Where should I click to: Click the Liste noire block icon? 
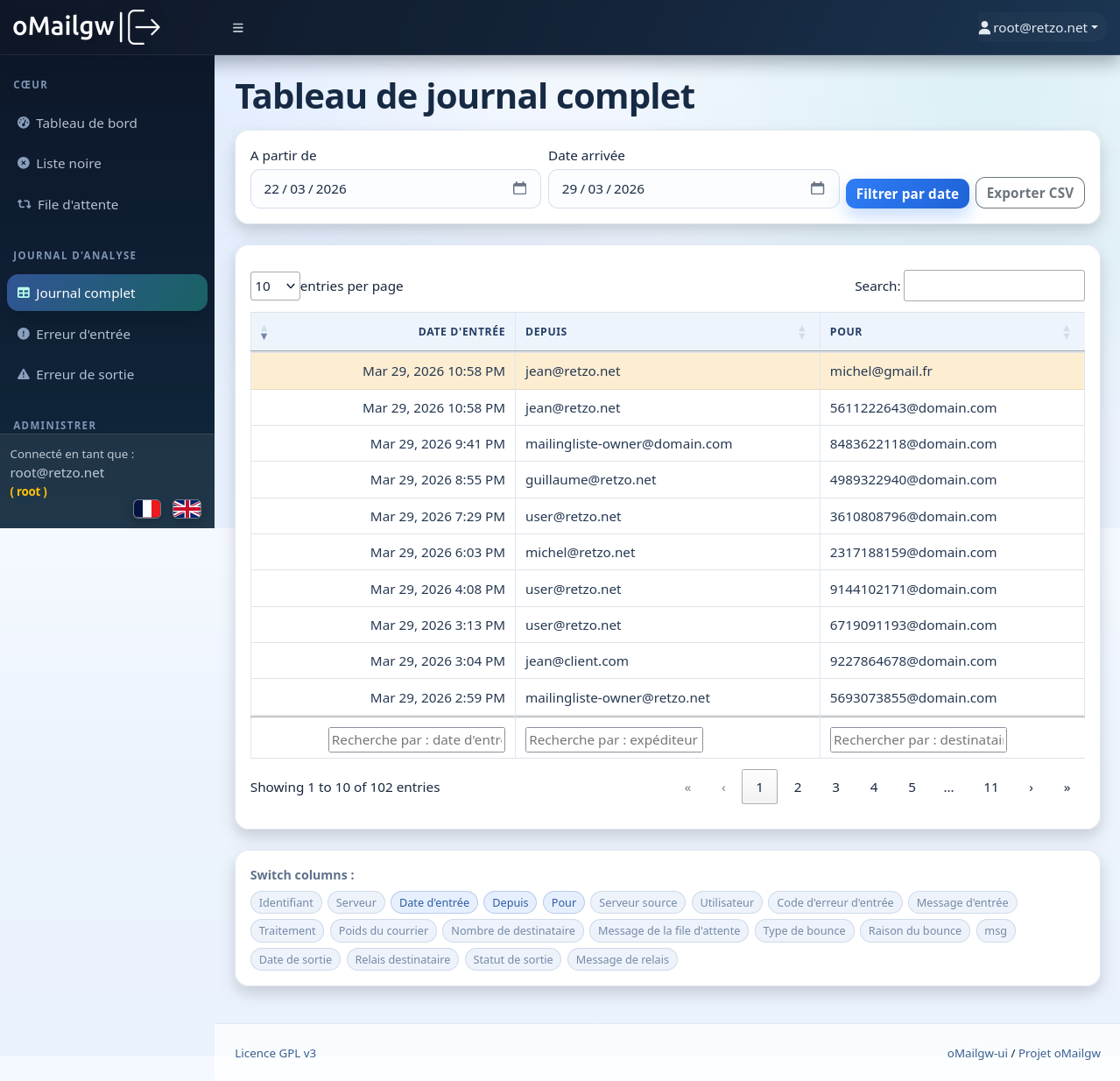23,163
